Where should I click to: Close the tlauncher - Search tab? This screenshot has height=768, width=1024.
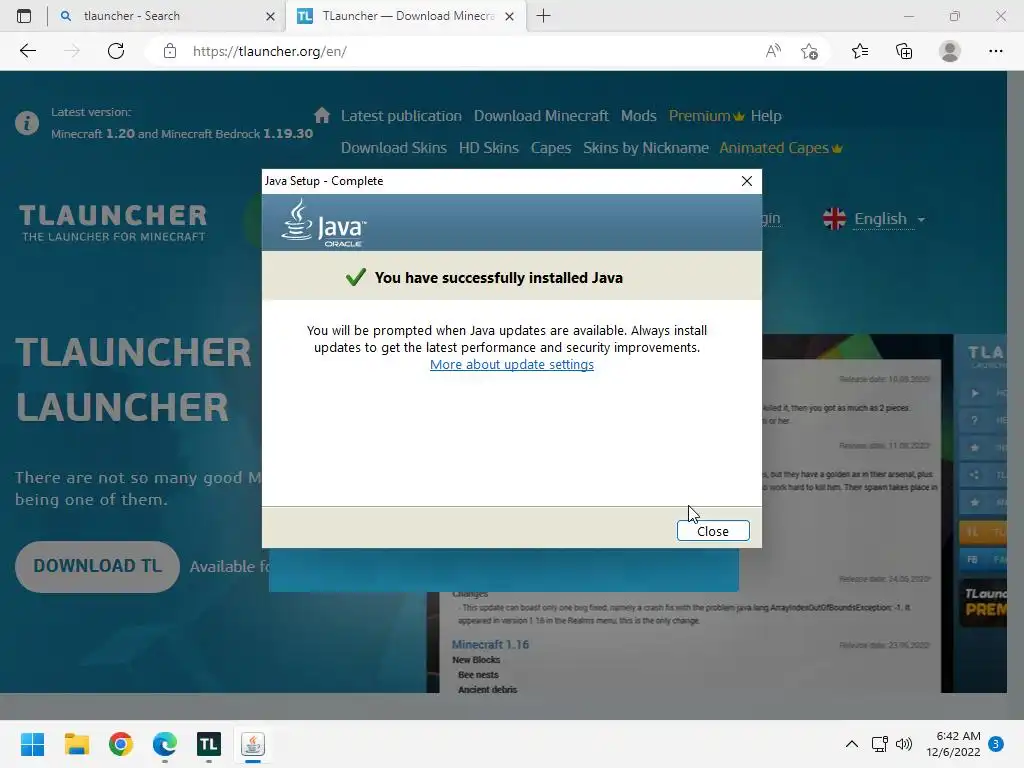pos(270,16)
